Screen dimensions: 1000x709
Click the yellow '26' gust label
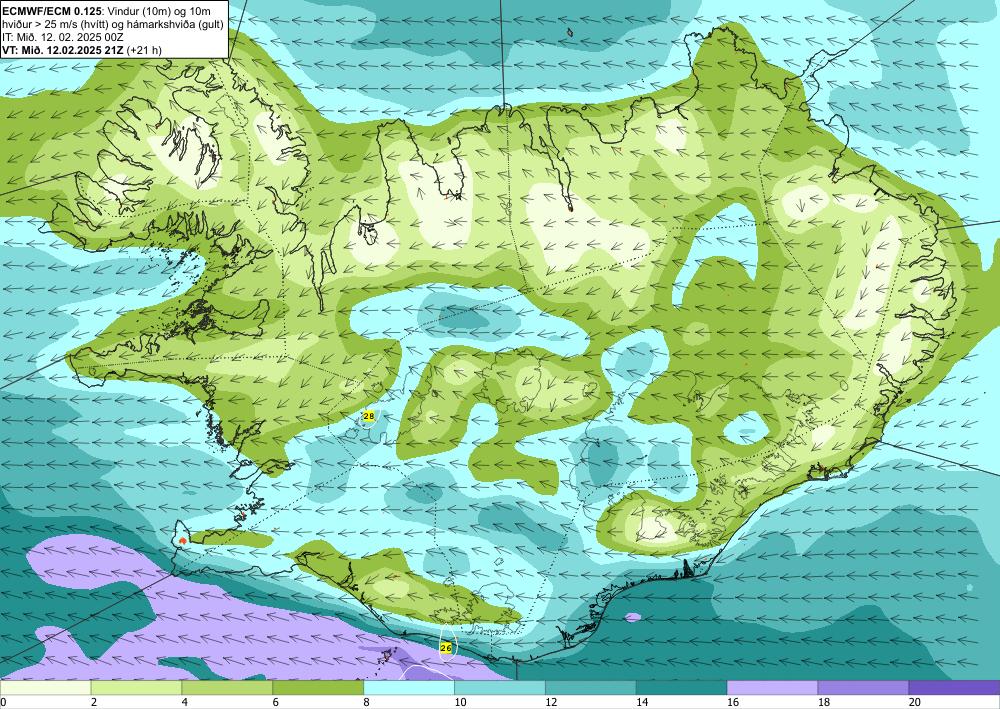pos(446,648)
